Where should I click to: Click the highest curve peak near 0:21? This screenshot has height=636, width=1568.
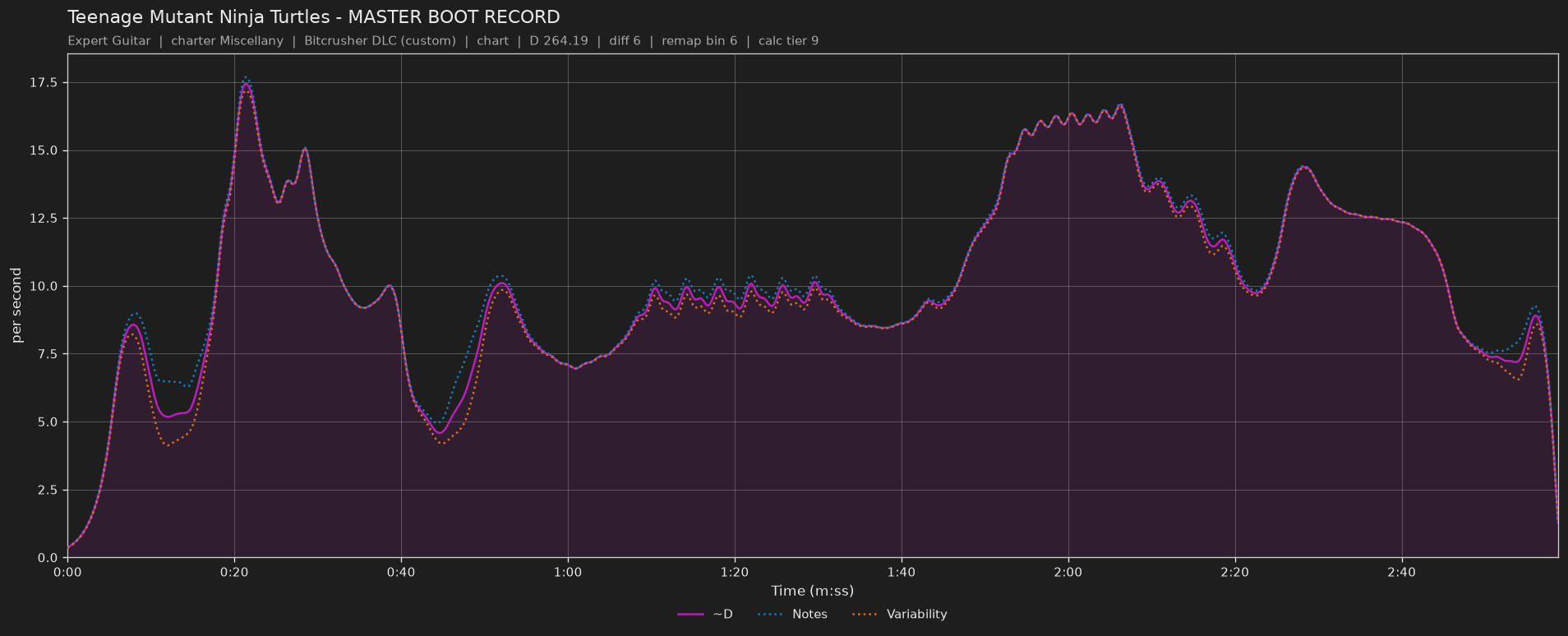tap(246, 84)
